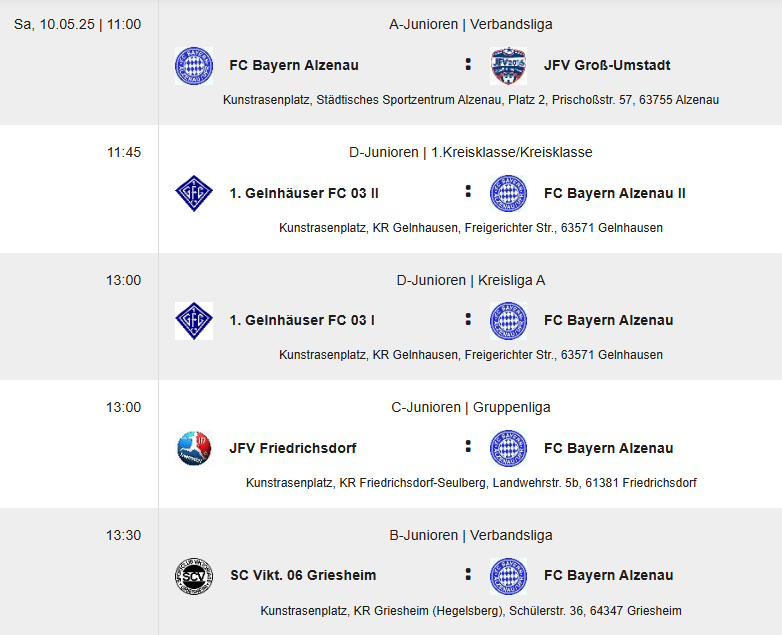The width and height of the screenshot is (782, 635).
Task: Click the Griesheim Hegelsberg venue address
Action: (470, 611)
